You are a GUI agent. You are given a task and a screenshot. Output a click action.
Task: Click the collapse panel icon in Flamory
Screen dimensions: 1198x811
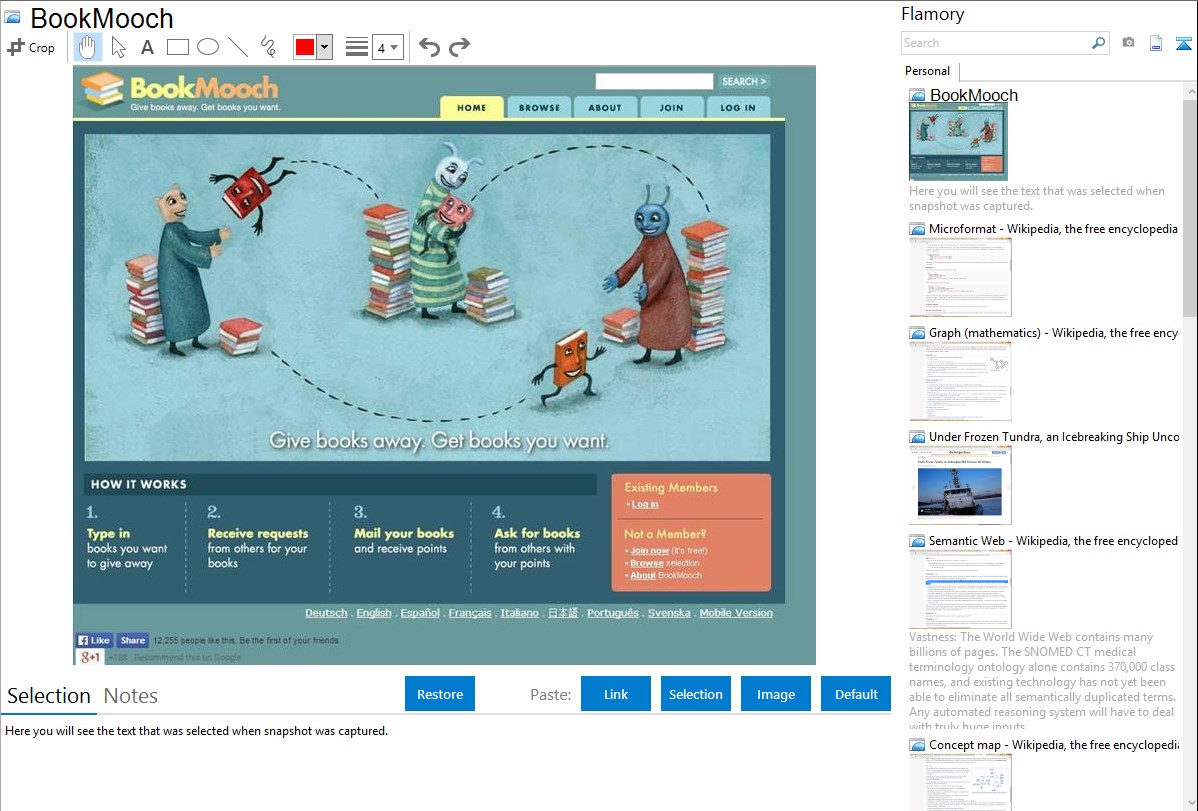coord(1183,43)
